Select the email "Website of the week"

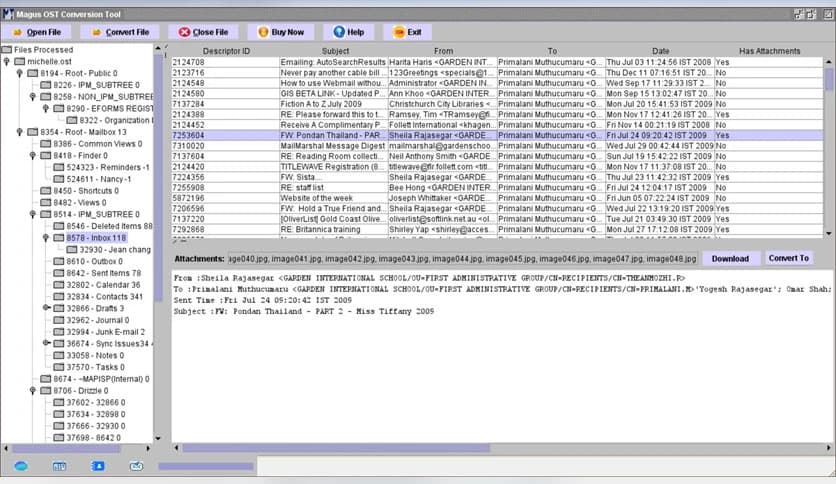pos(497,198)
